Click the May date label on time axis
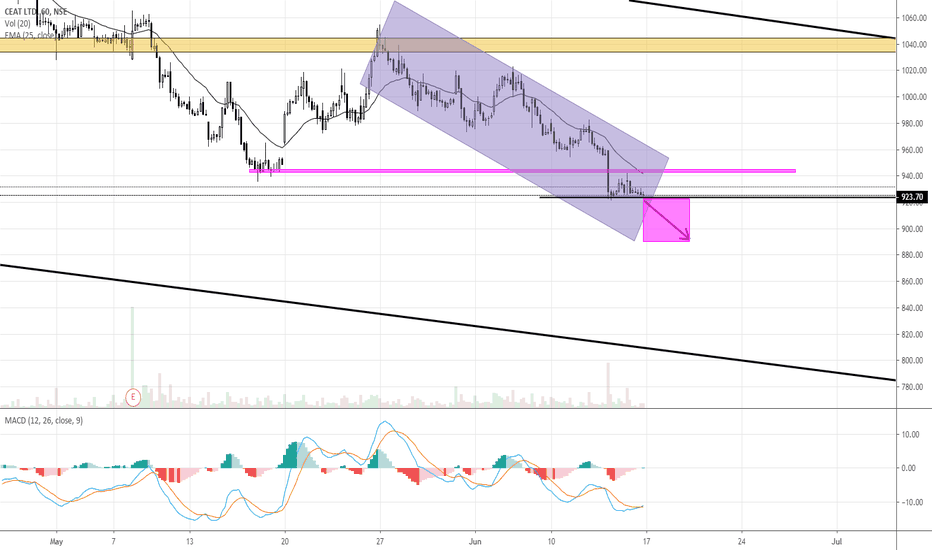The width and height of the screenshot is (932, 550). pyautogui.click(x=56, y=542)
